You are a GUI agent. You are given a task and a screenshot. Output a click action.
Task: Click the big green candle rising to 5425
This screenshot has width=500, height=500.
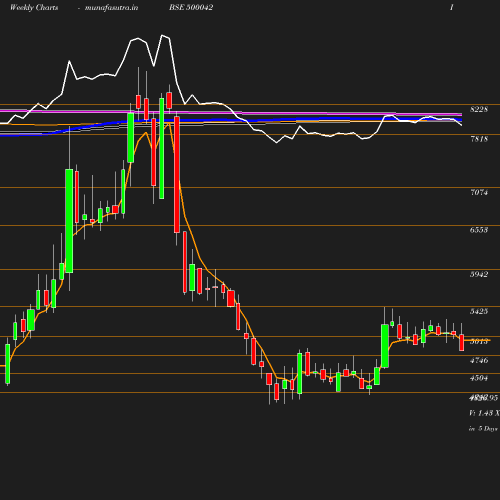pyautogui.click(x=385, y=346)
